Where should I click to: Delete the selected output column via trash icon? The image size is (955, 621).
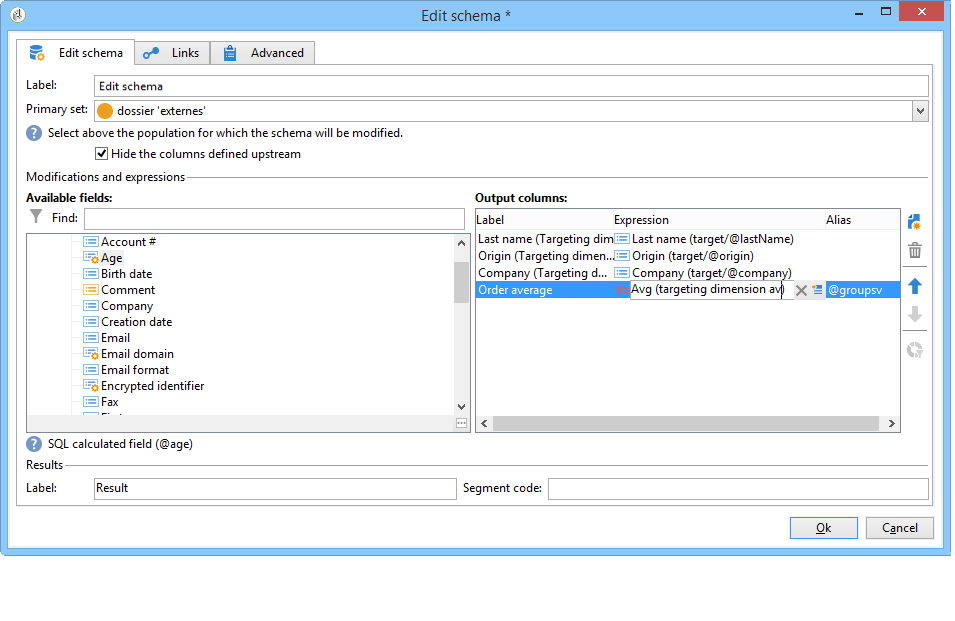coord(914,250)
